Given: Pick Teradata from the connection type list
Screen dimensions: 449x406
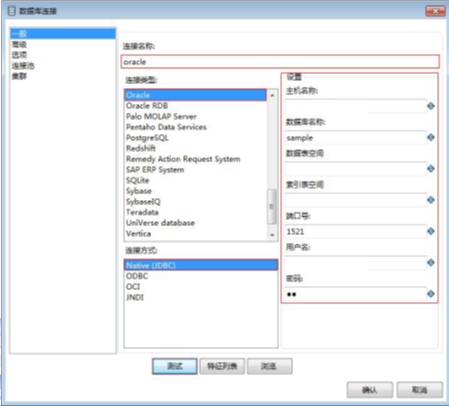Looking at the screenshot, I should pos(195,212).
